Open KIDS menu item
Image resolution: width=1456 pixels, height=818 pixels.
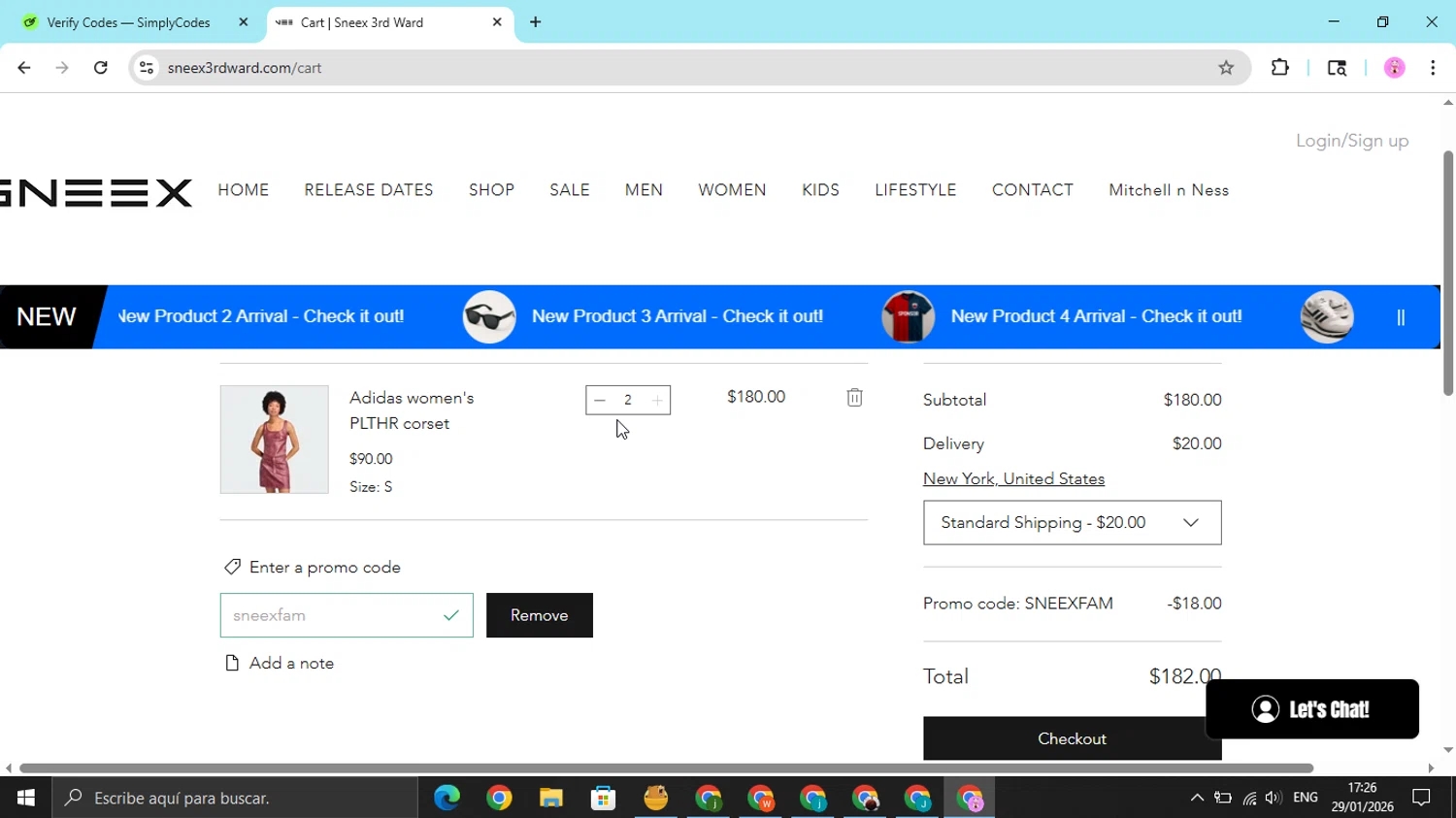tap(820, 190)
